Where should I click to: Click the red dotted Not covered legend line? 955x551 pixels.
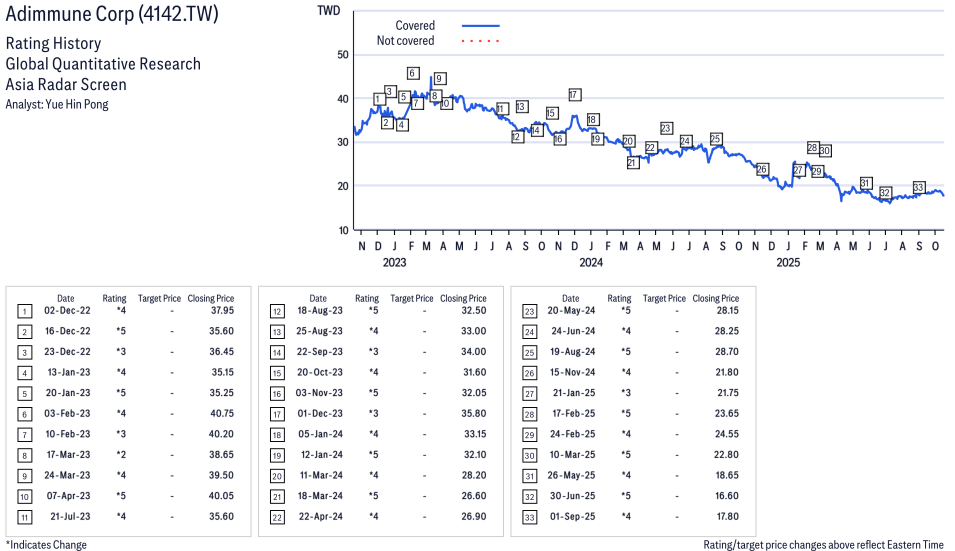pos(480,41)
